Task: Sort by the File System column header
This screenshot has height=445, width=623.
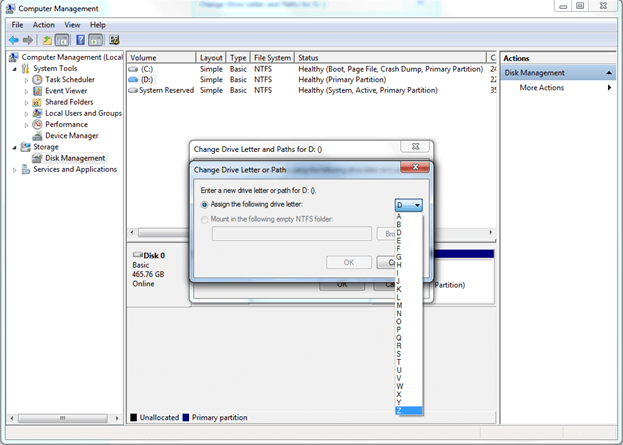Action: coord(272,58)
